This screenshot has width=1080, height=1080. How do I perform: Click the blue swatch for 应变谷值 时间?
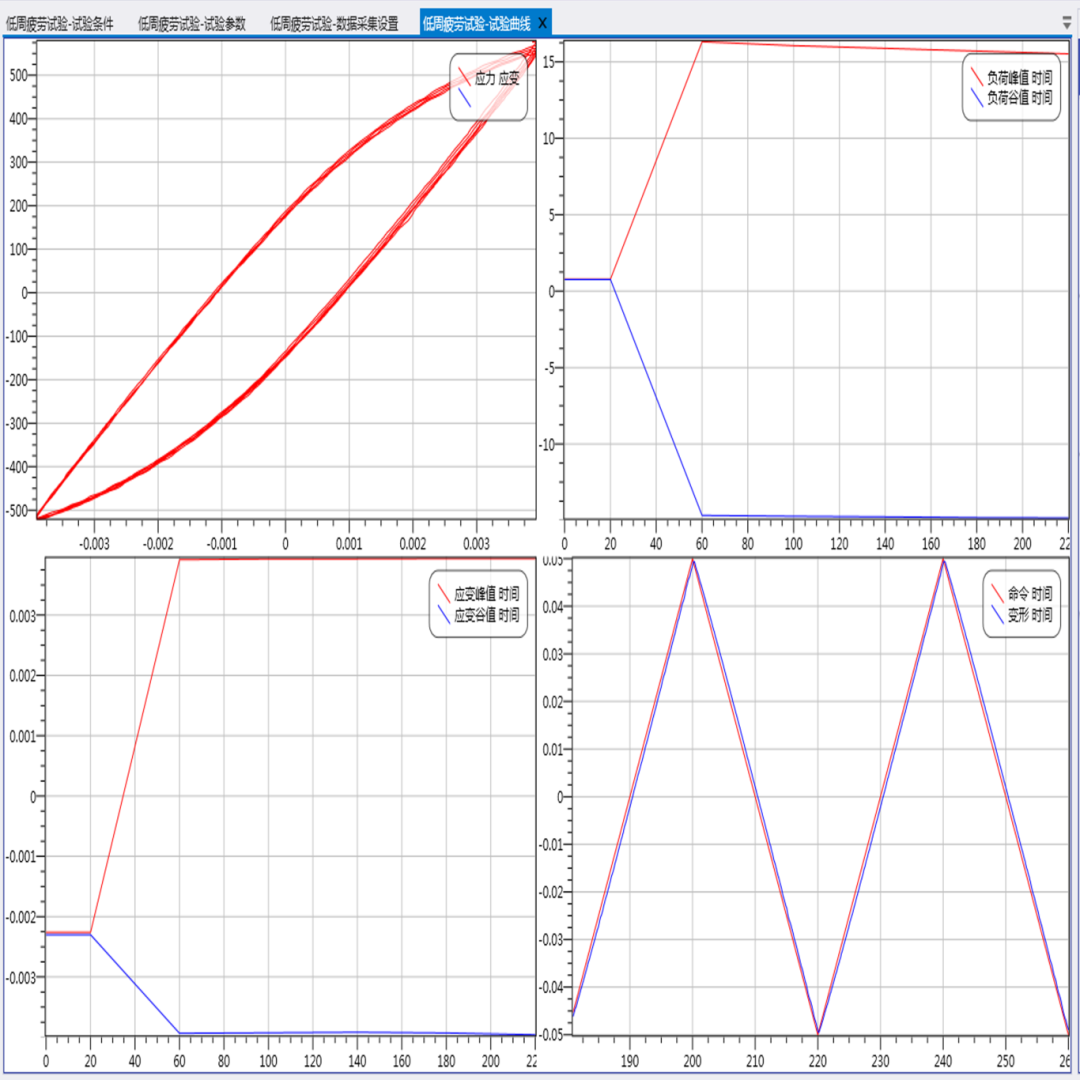pyautogui.click(x=444, y=614)
